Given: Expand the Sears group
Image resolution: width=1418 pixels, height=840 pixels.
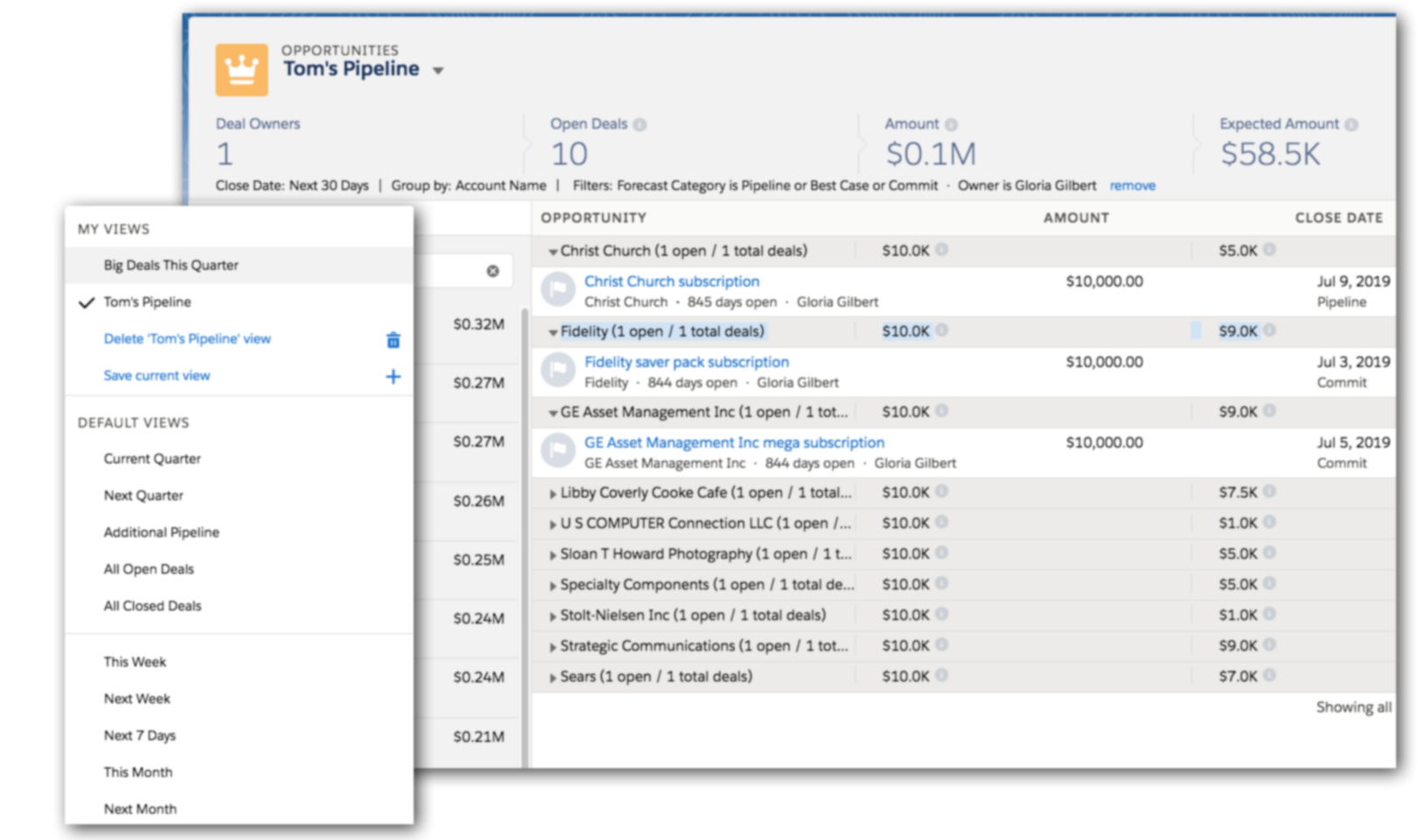Looking at the screenshot, I should 553,678.
